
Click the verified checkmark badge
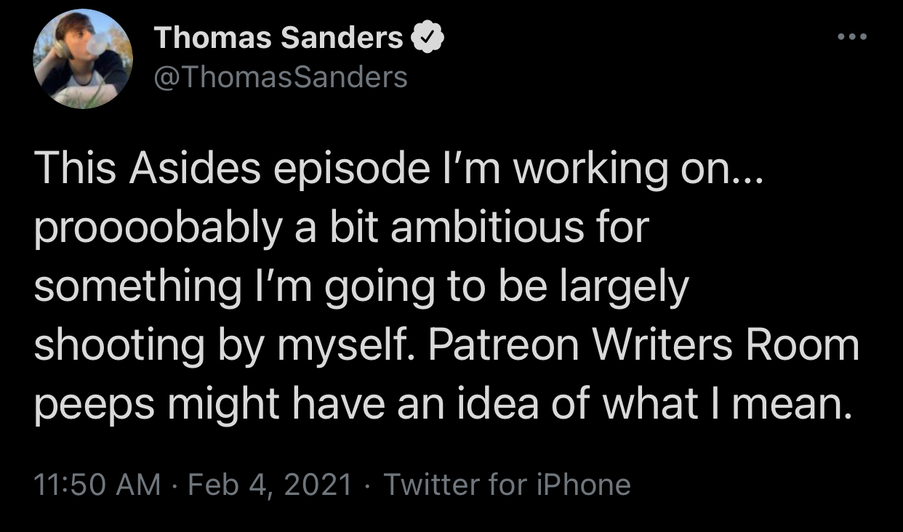pyautogui.click(x=427, y=38)
